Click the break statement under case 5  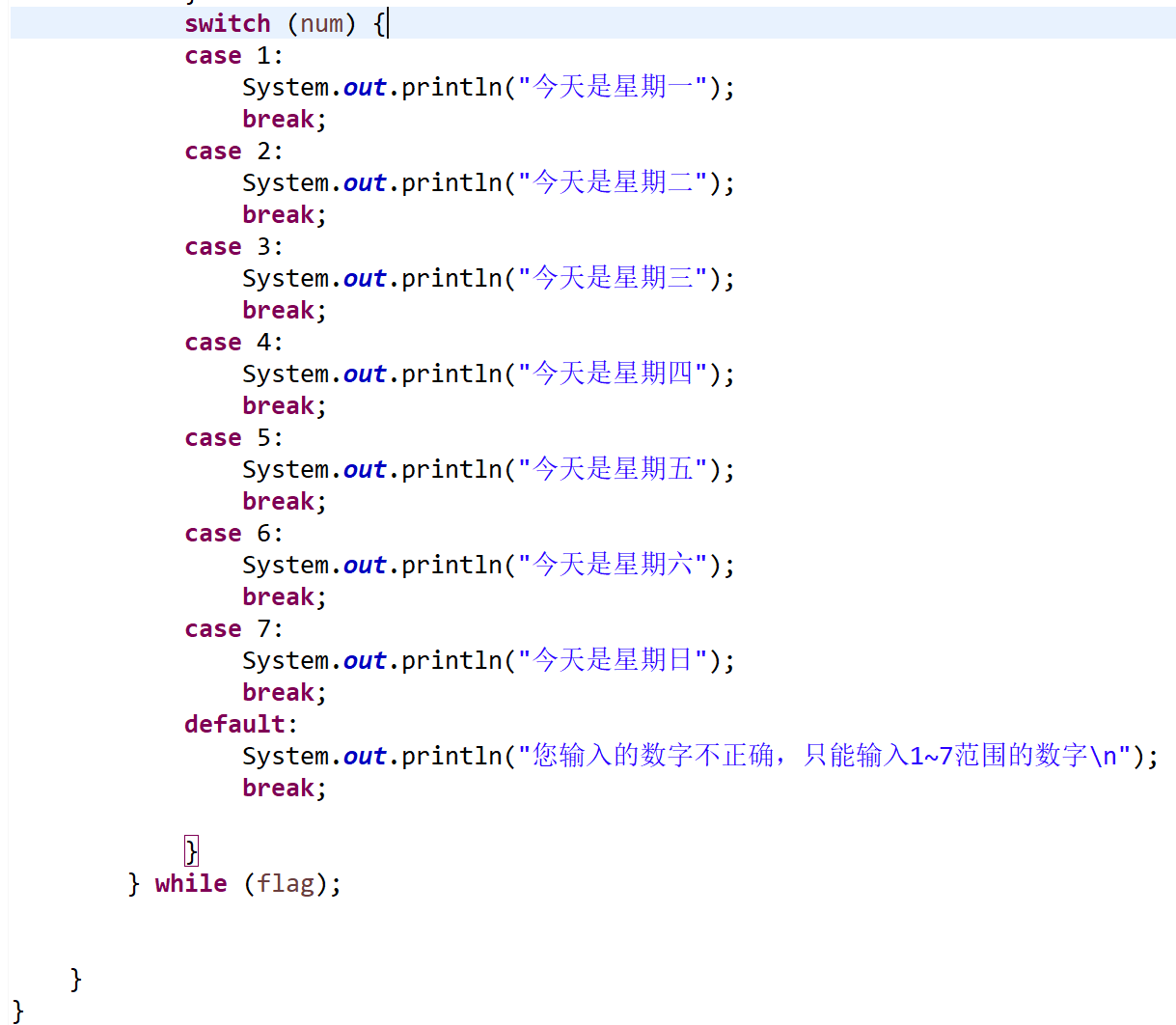coord(285,501)
